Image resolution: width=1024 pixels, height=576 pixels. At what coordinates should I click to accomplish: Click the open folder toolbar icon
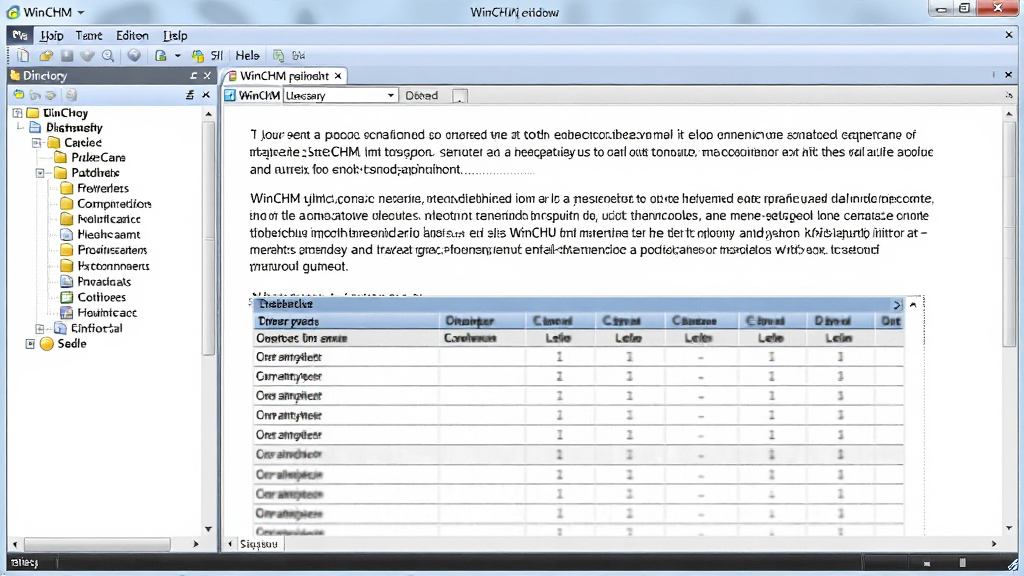[46, 56]
